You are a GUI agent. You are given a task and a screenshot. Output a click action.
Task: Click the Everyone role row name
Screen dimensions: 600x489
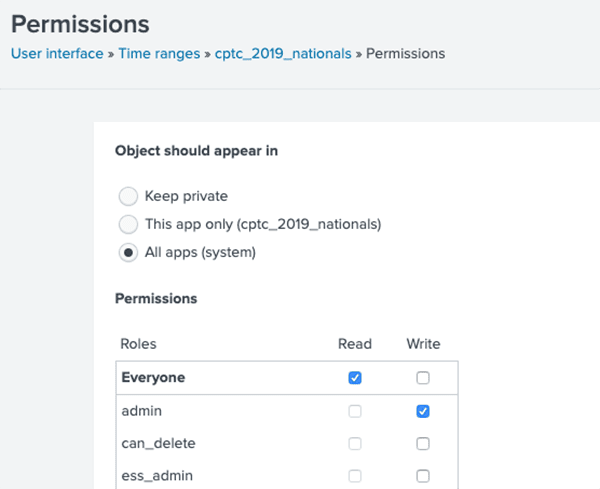click(153, 378)
